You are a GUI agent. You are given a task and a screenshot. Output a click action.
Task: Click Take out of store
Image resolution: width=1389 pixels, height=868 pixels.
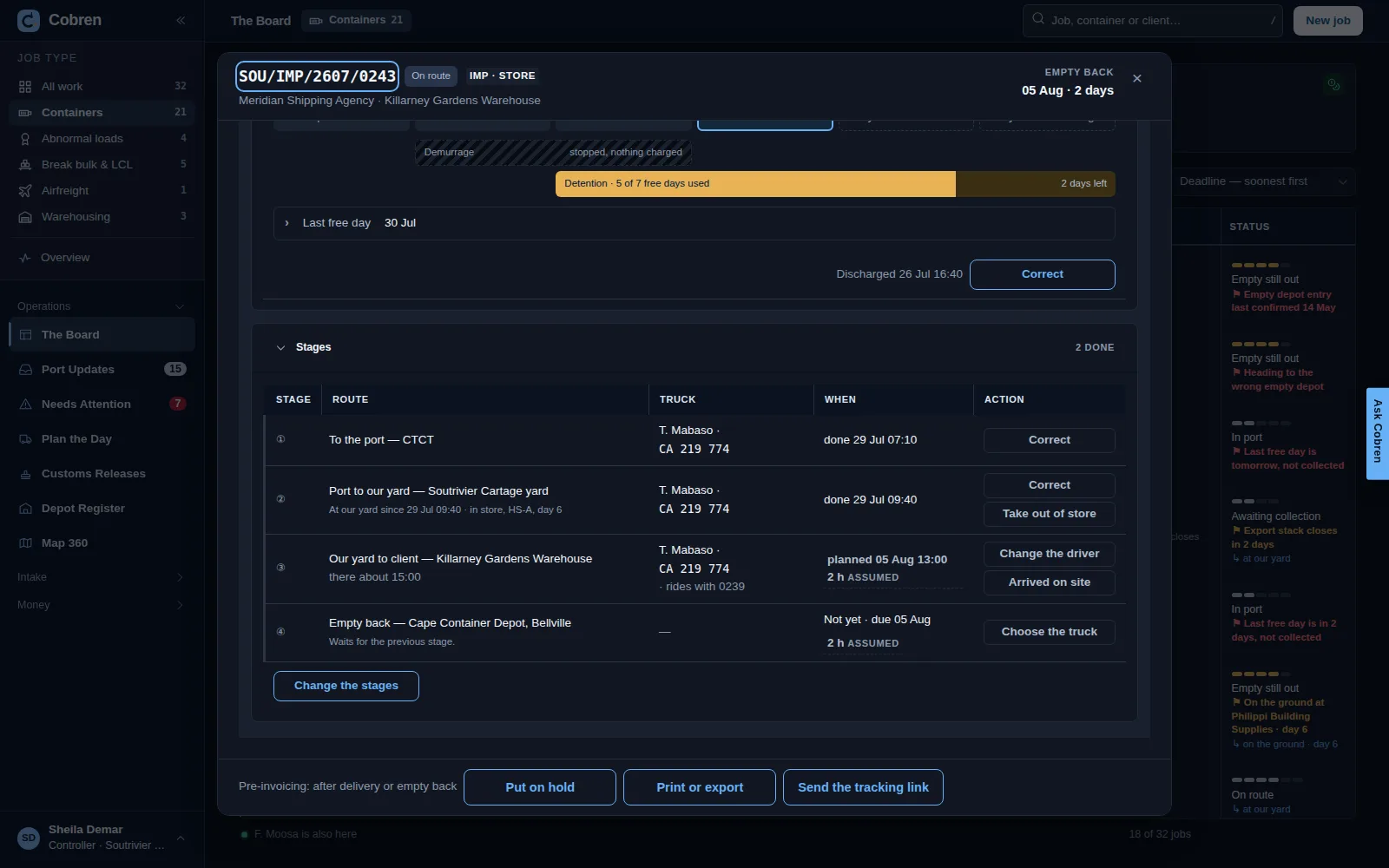[x=1049, y=514]
